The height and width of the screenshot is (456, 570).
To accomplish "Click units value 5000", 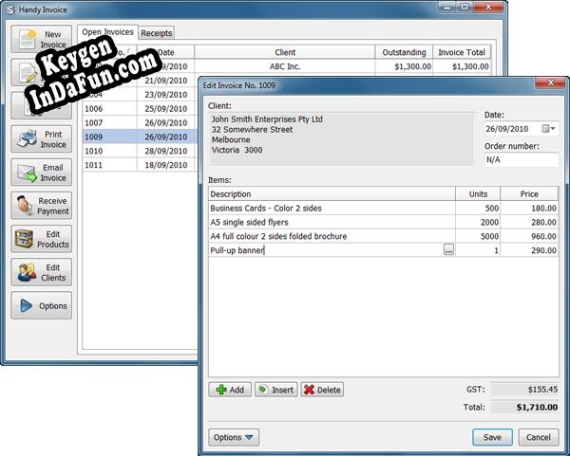I will click(x=478, y=236).
